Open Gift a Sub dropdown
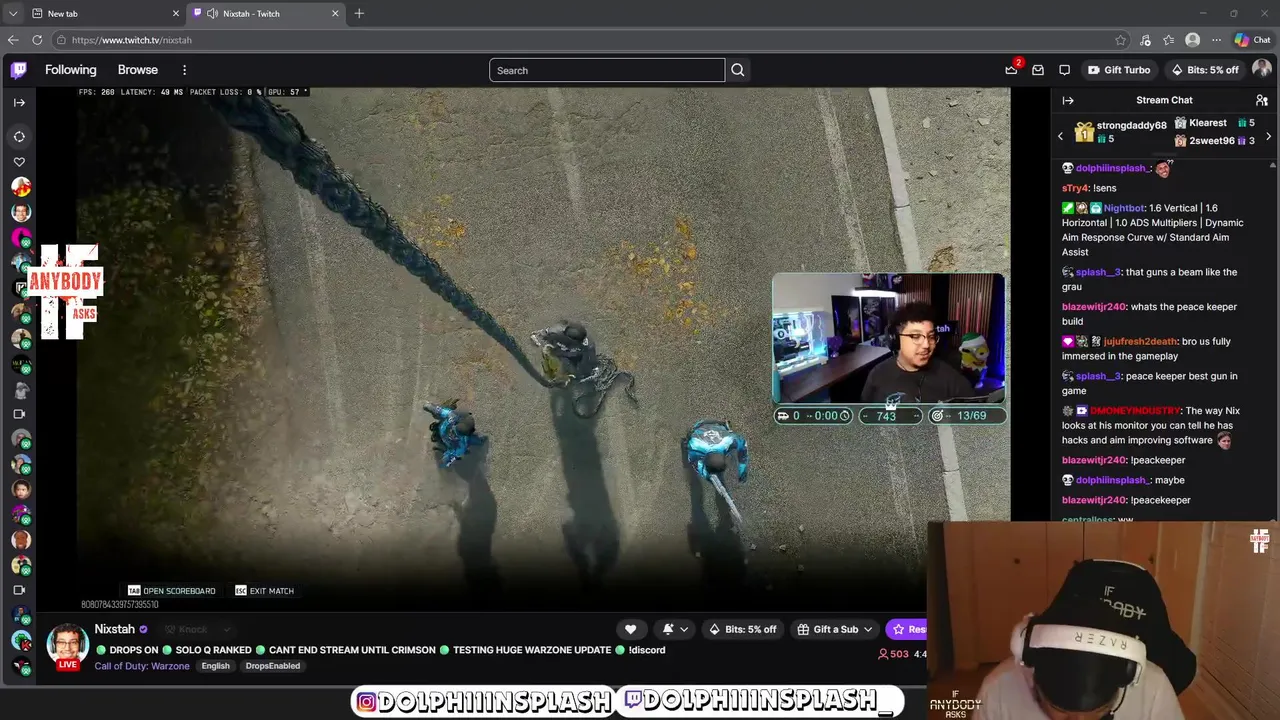Screen dimensions: 1280x720 pyautogui.click(x=835, y=629)
